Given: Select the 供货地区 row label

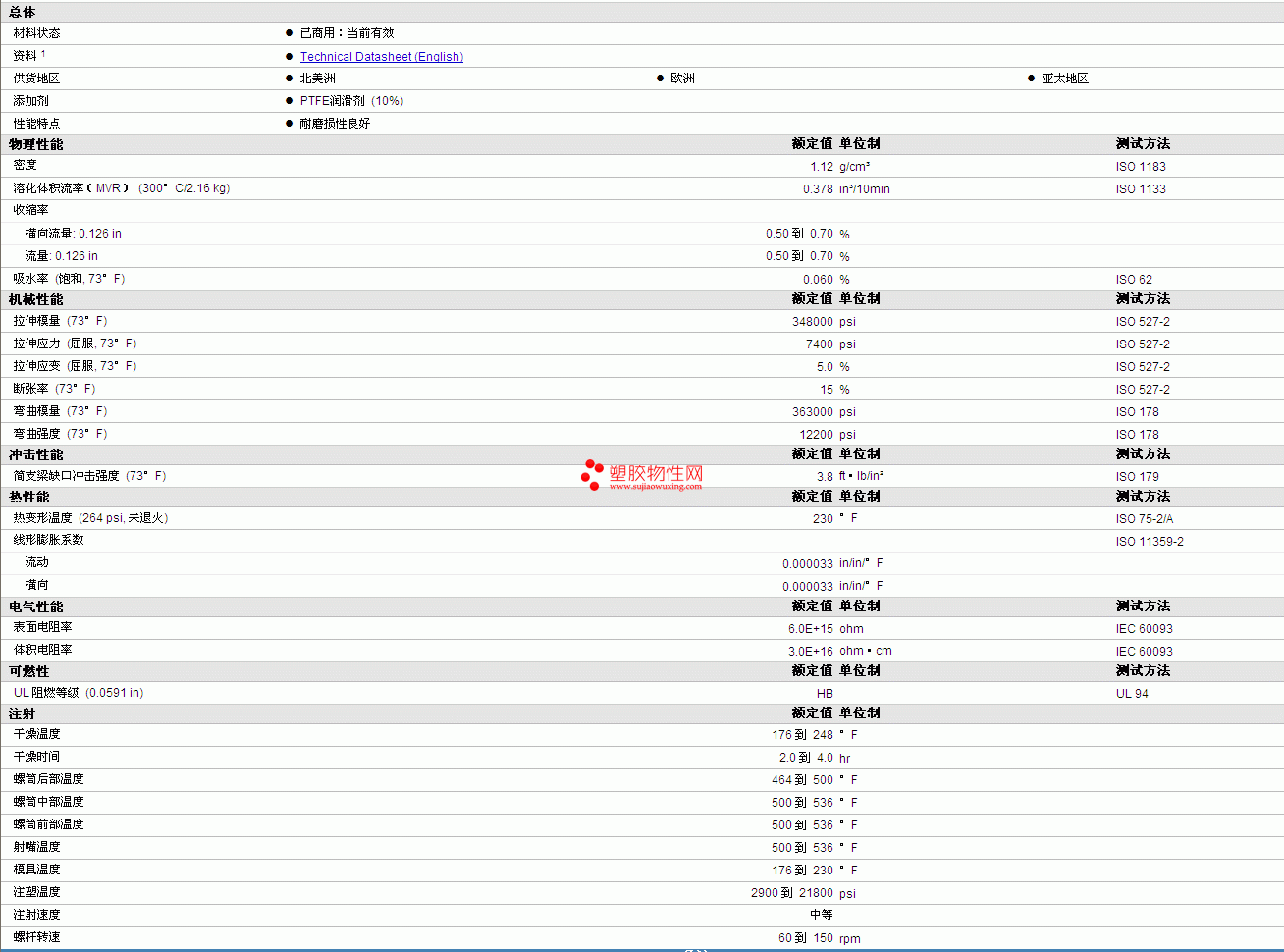Looking at the screenshot, I should (36, 79).
